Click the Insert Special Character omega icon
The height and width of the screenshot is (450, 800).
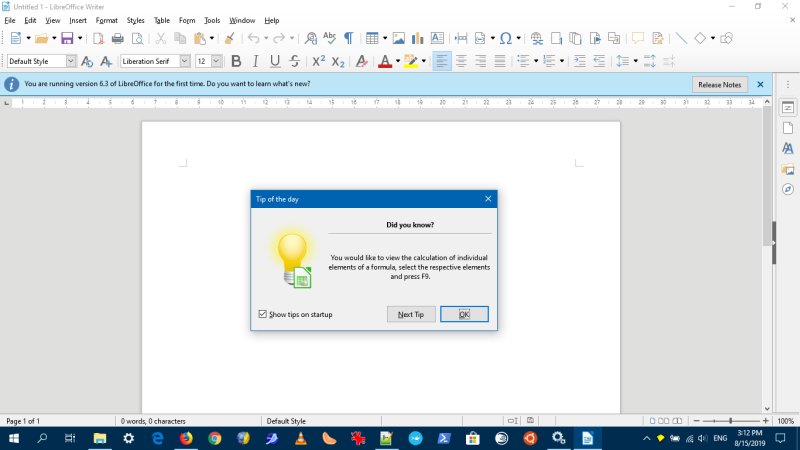(x=505, y=38)
